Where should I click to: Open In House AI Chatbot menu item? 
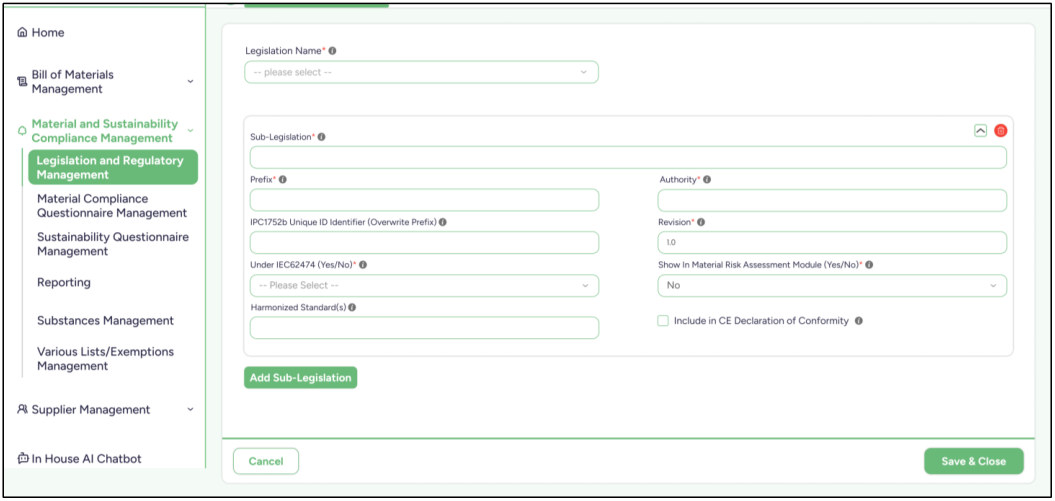86,459
